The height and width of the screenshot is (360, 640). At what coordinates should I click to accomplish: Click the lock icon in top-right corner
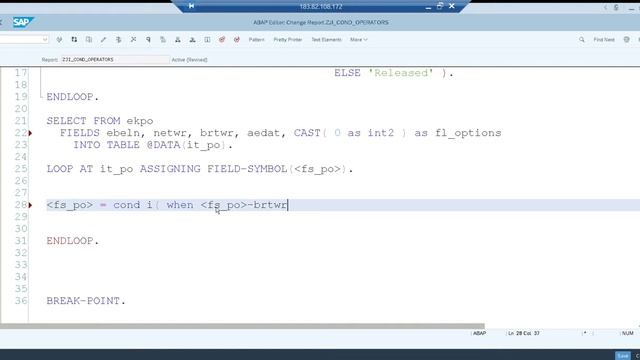click(616, 7)
